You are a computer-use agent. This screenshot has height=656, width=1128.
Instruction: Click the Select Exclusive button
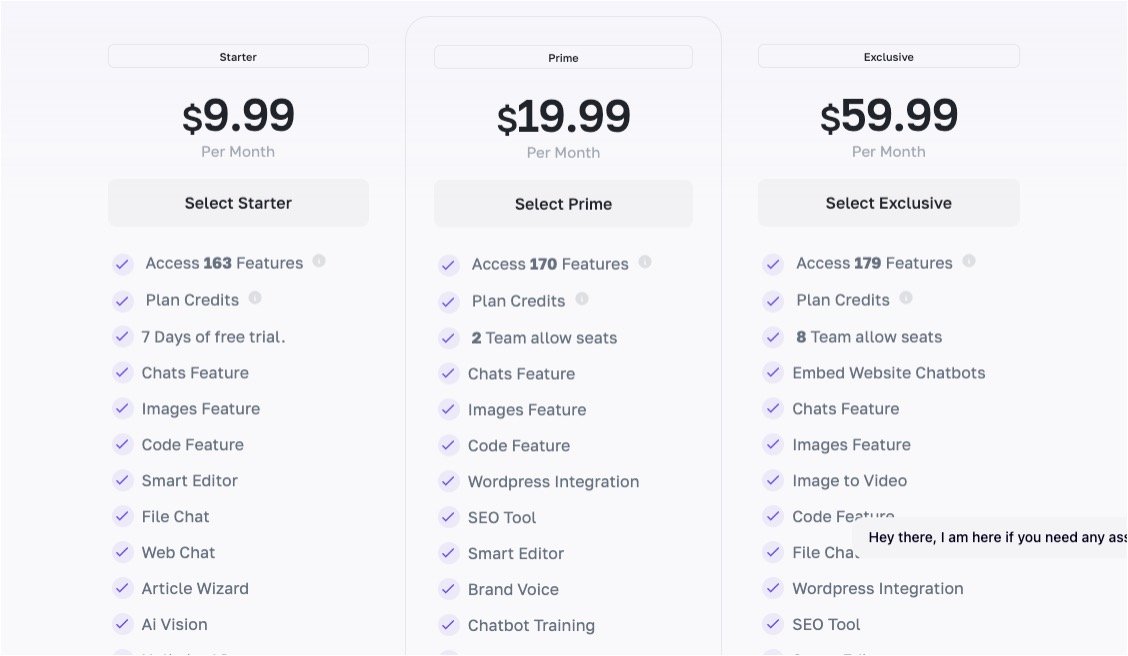point(888,203)
